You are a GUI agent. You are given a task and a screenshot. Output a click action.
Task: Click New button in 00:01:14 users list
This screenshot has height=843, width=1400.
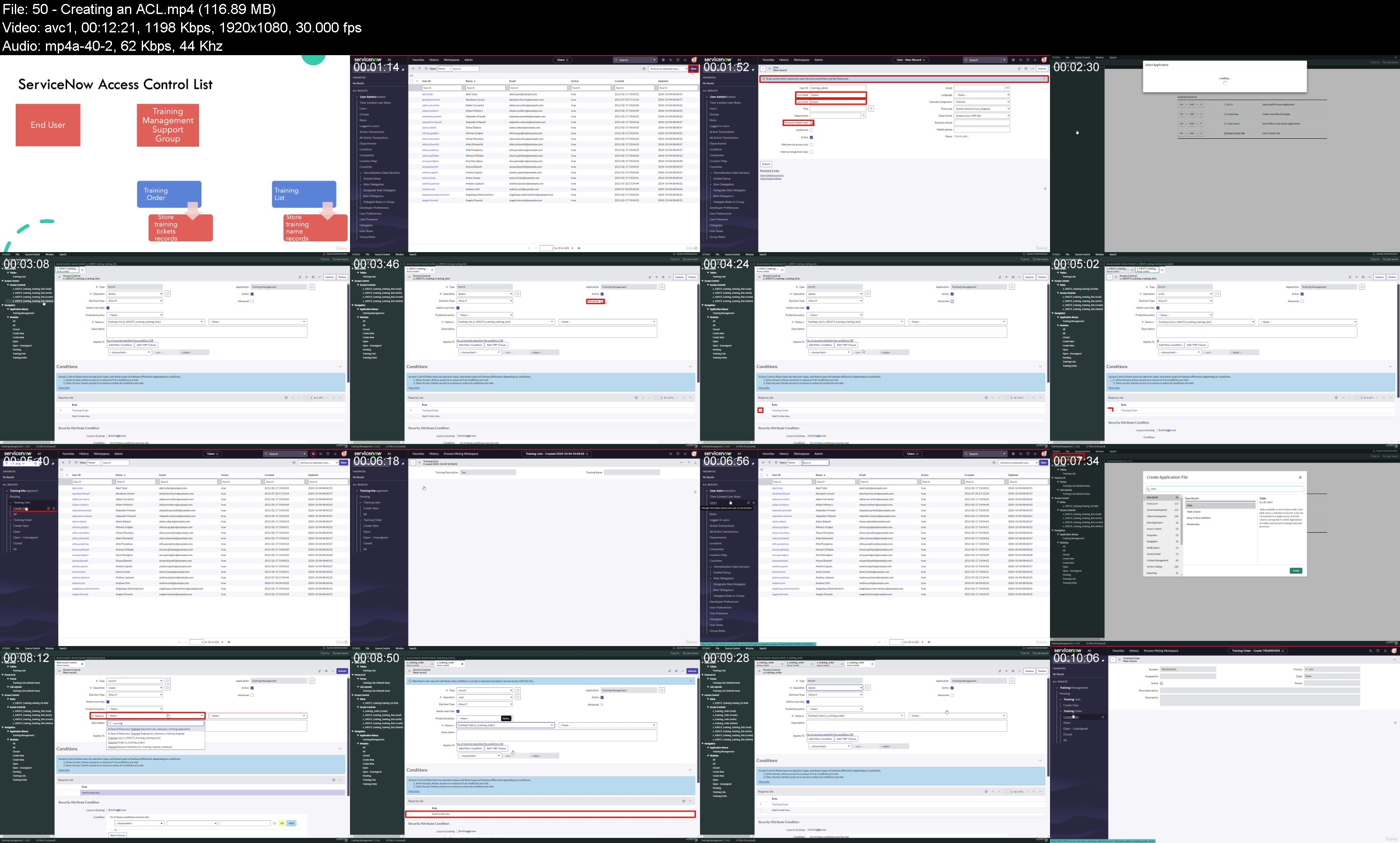tap(693, 69)
